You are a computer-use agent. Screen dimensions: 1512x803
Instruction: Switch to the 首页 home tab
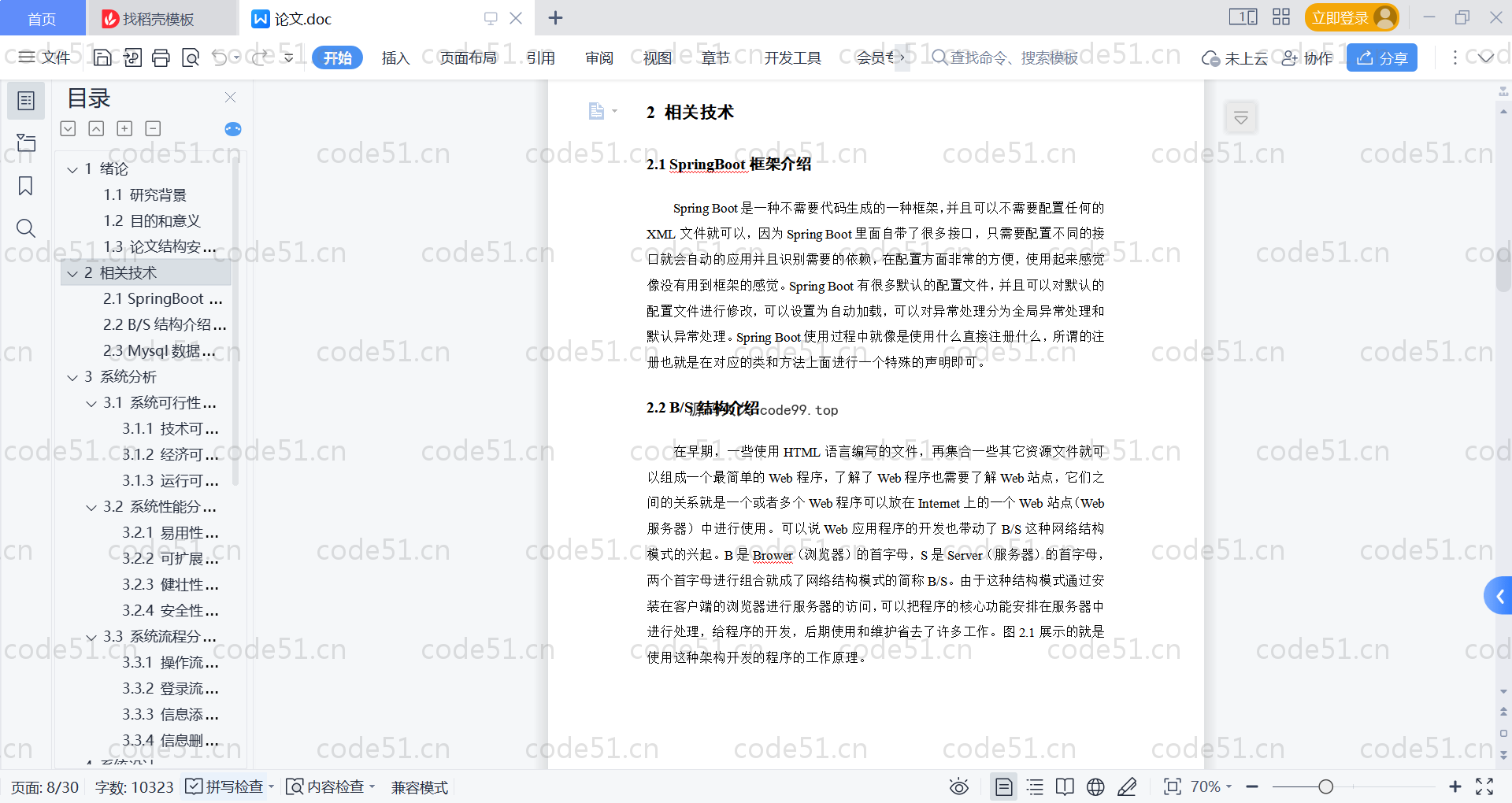42,18
